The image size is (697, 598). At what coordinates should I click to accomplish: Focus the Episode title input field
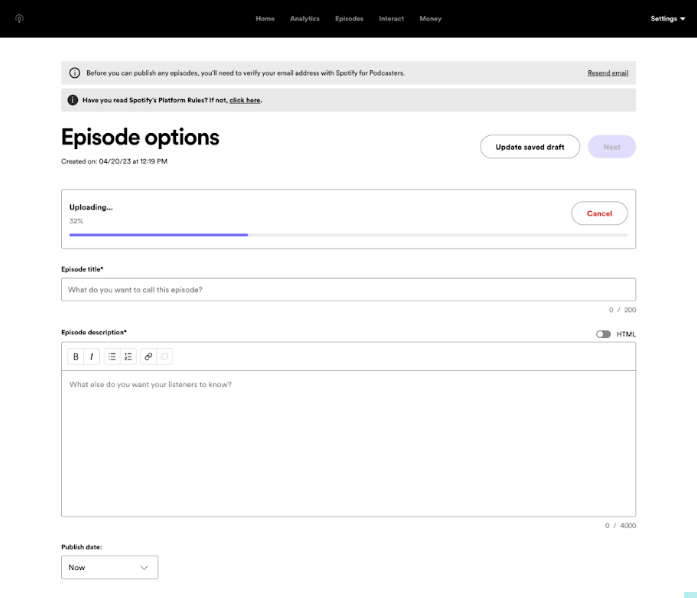pos(348,290)
